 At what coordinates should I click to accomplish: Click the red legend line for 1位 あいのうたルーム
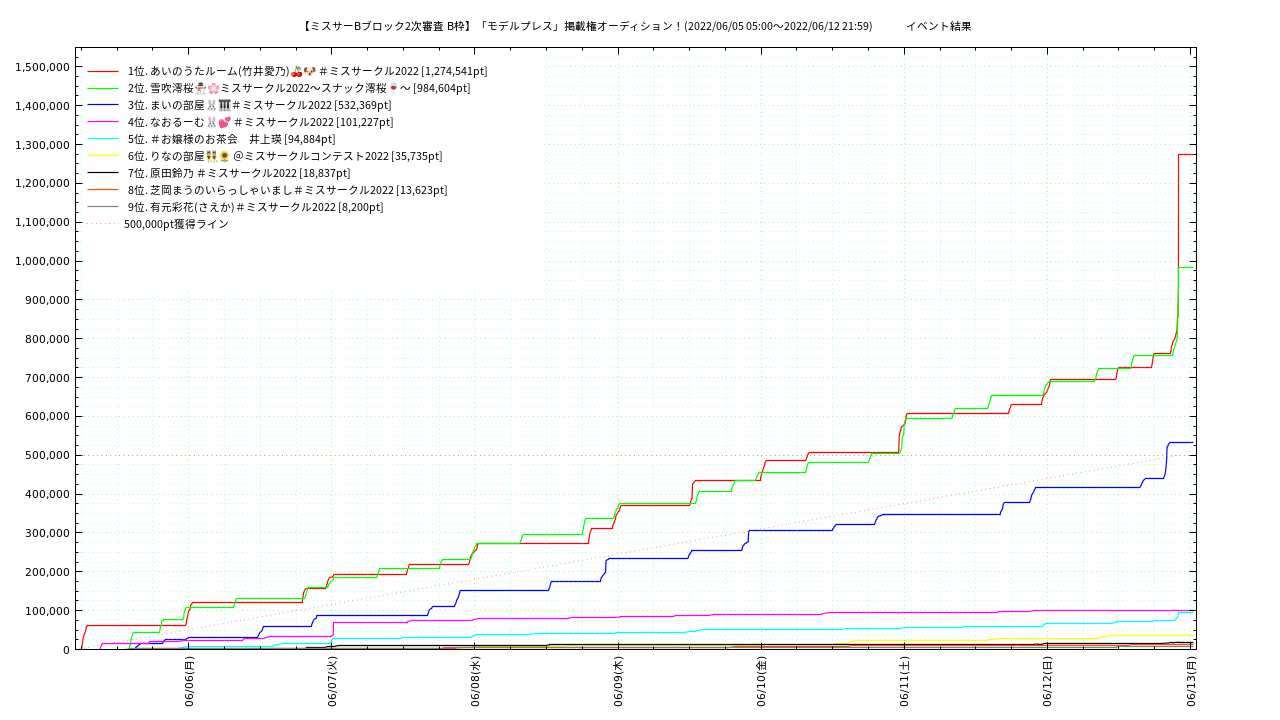coord(103,71)
